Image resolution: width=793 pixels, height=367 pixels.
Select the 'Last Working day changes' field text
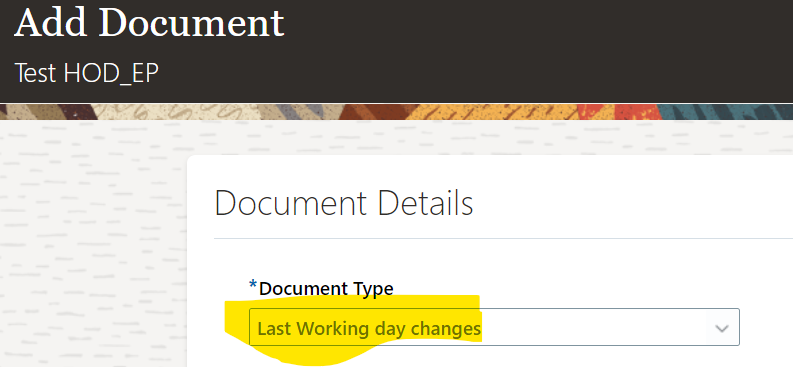click(369, 329)
